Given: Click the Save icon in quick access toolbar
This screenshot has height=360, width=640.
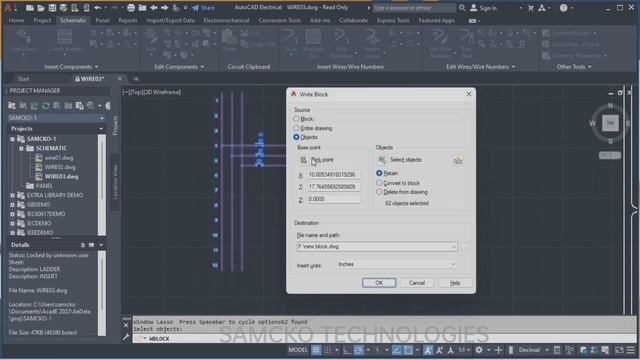Looking at the screenshot, I should [52, 8].
